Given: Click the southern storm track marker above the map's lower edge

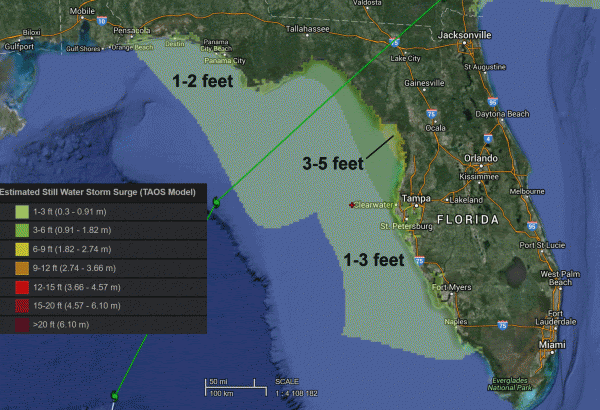Looking at the screenshot, I should coord(114,395).
